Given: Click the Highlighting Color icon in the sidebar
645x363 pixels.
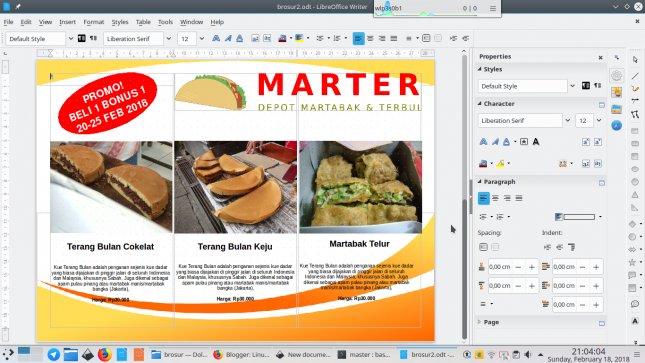Looking at the screenshot, I should pyautogui.click(x=500, y=163).
